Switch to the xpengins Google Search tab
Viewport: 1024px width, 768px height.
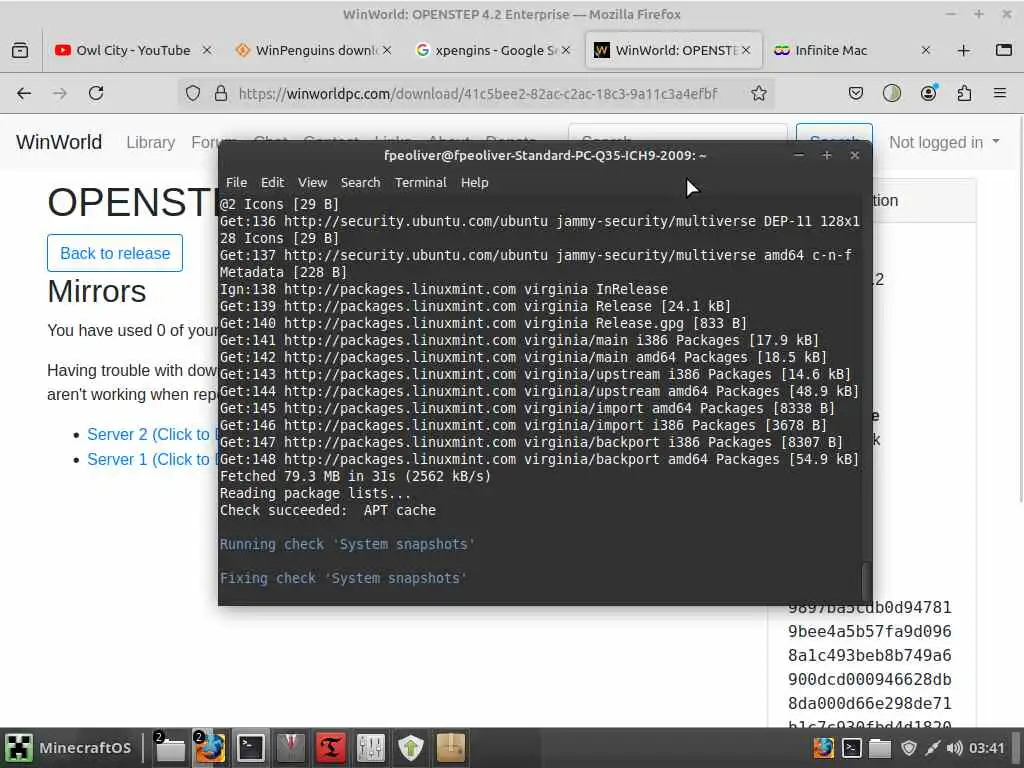[494, 50]
